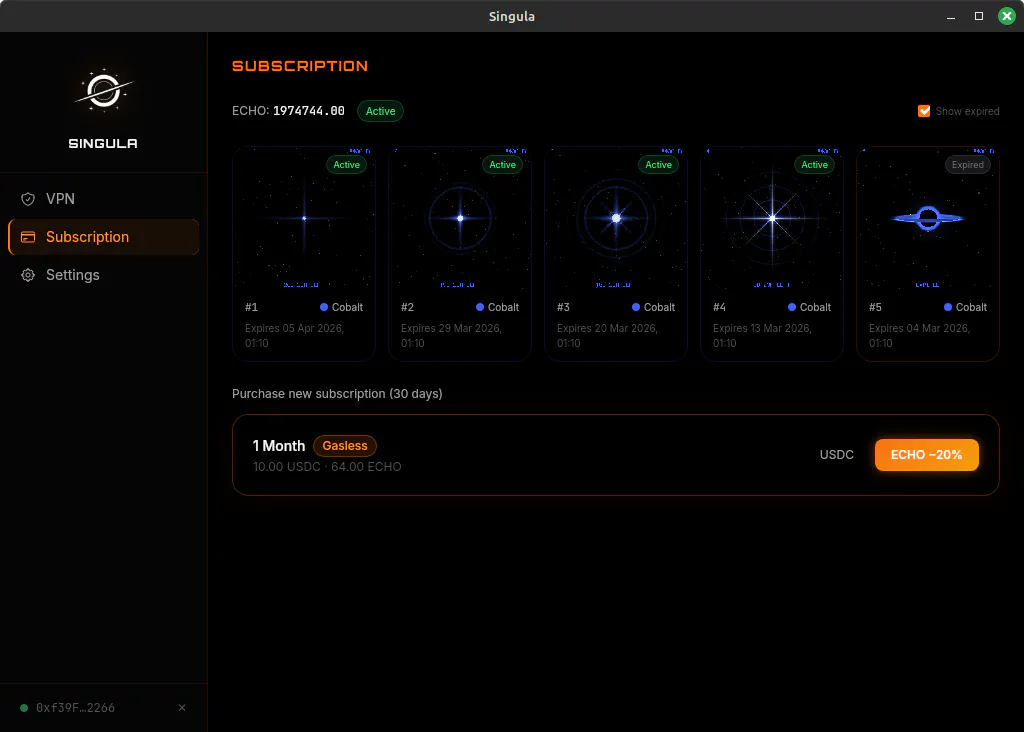Click the Settings gear icon
Viewport: 1024px width, 732px height.
(28, 275)
